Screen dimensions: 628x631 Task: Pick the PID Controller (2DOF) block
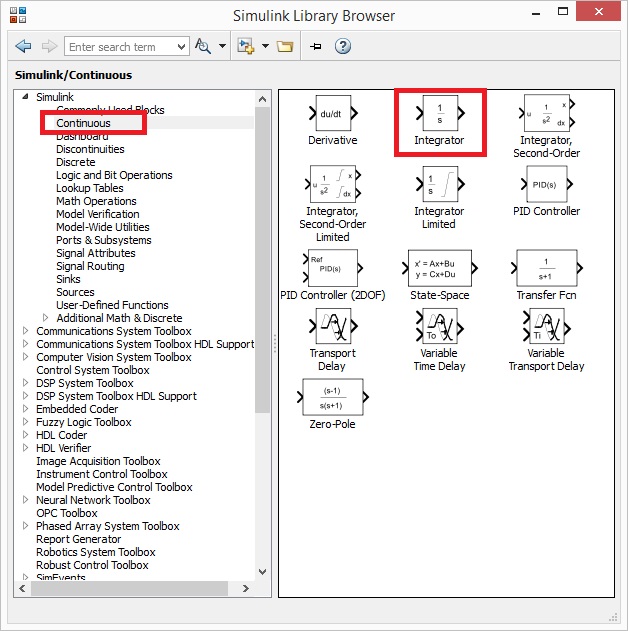click(x=333, y=268)
